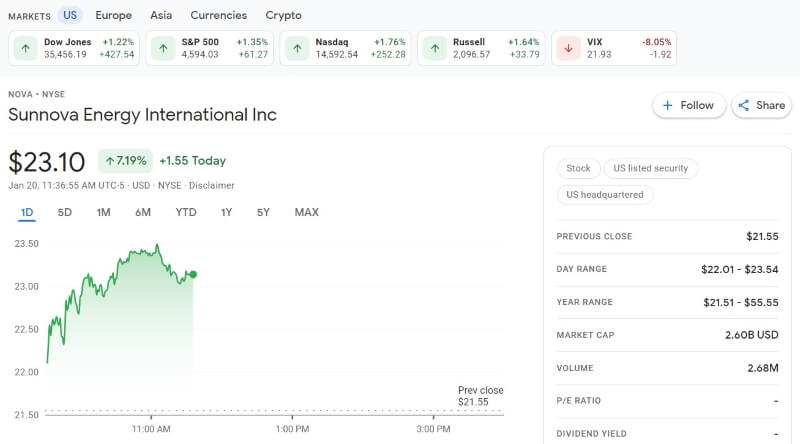Image resolution: width=800 pixels, height=444 pixels.
Task: Click the US listed security chip
Action: pyautogui.click(x=651, y=168)
